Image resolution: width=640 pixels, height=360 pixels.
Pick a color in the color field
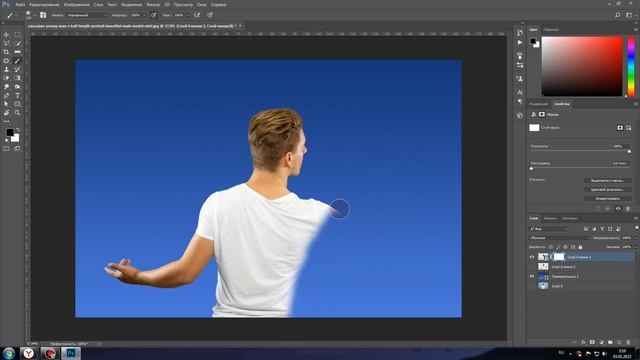tap(582, 66)
